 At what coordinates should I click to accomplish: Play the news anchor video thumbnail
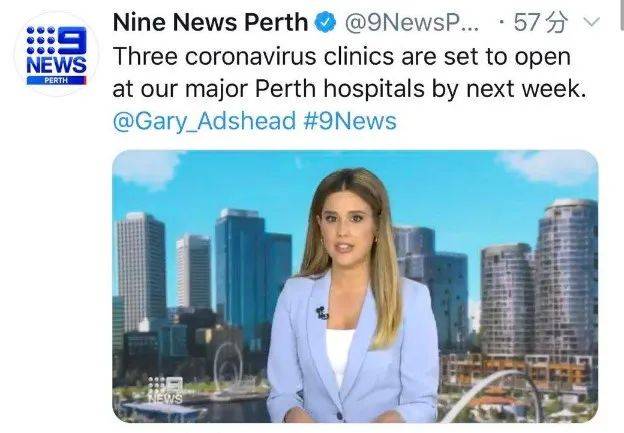coord(355,286)
